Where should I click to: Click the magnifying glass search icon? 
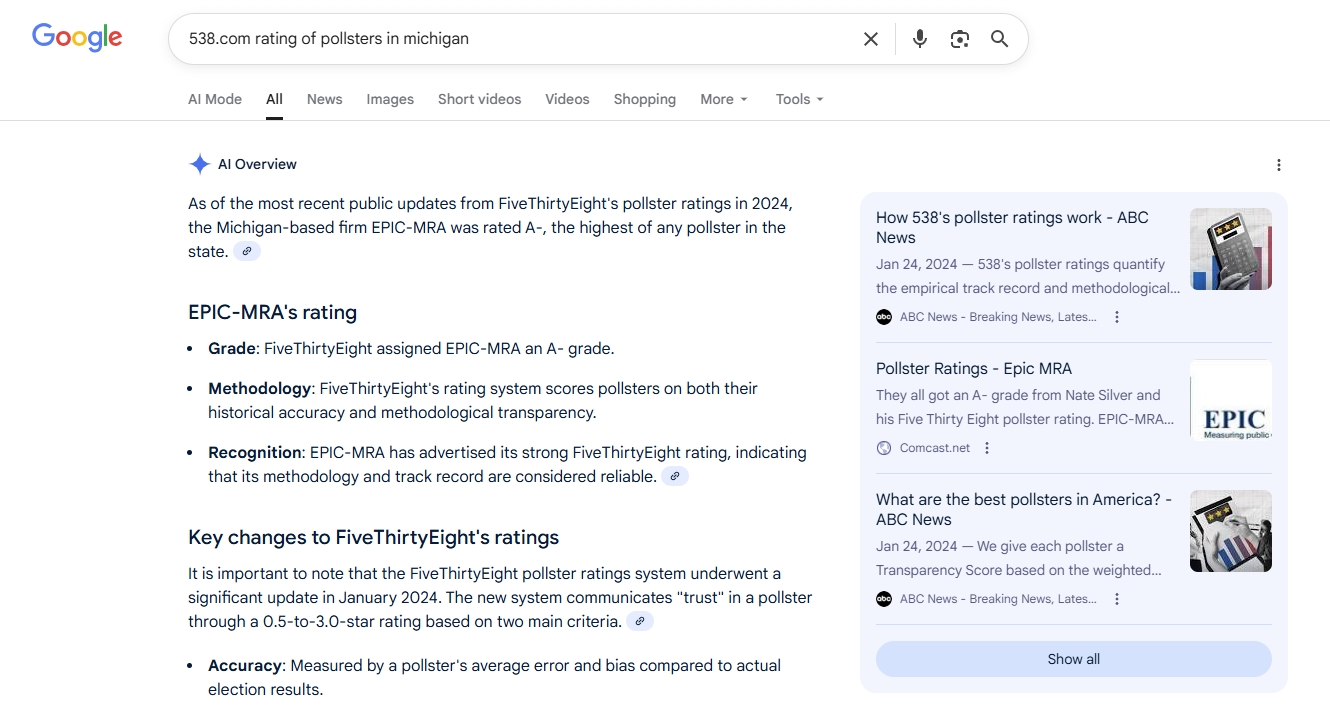click(999, 39)
